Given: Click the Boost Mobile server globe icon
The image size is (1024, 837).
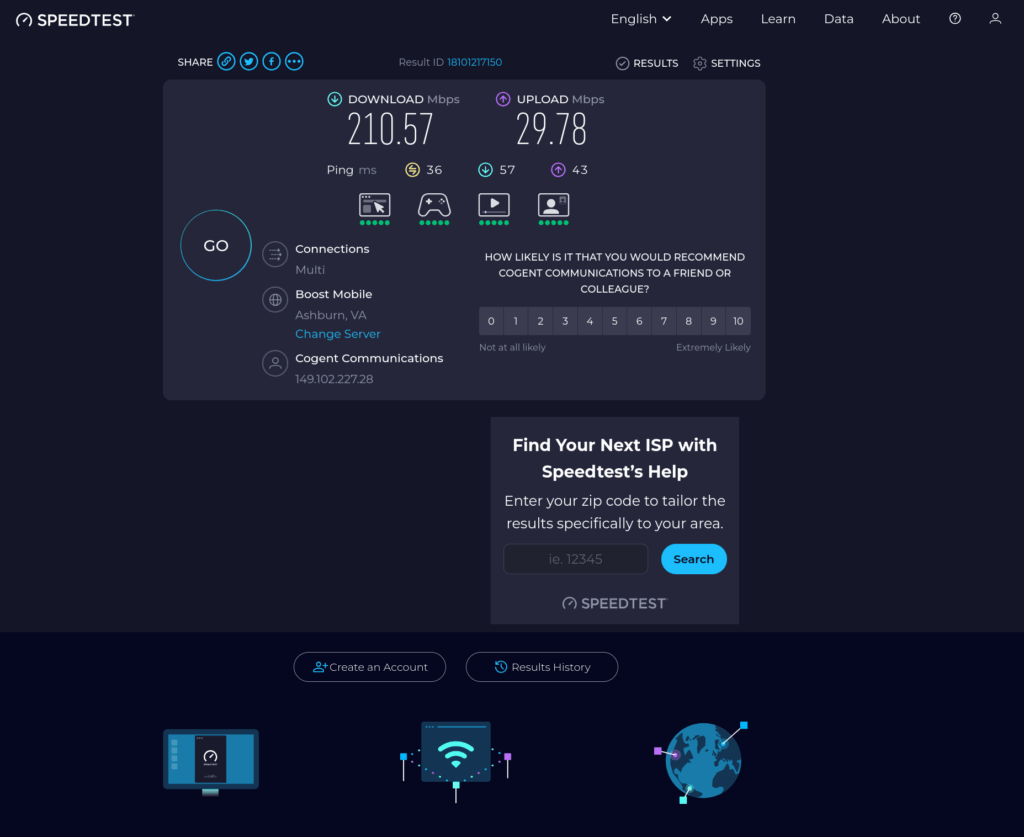Looking at the screenshot, I should point(275,300).
